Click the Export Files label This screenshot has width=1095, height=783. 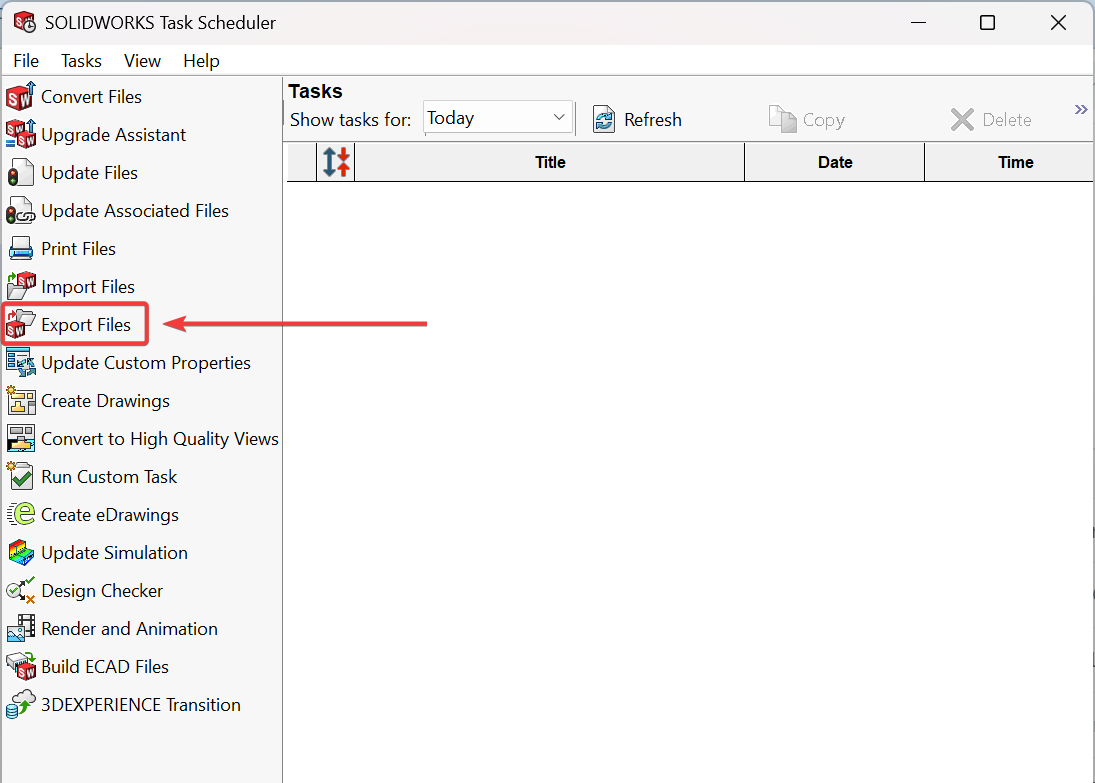[86, 325]
